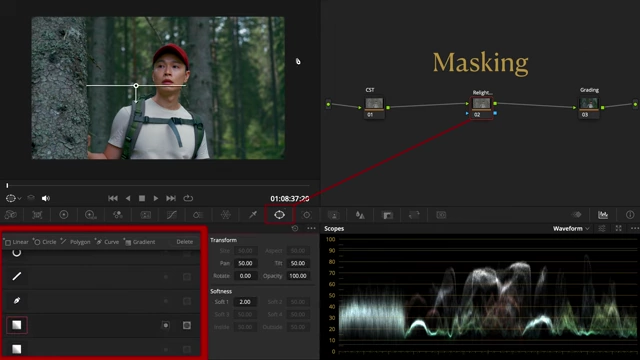Show the Keyframes panel
This screenshot has width=640, height=360.
576,215
